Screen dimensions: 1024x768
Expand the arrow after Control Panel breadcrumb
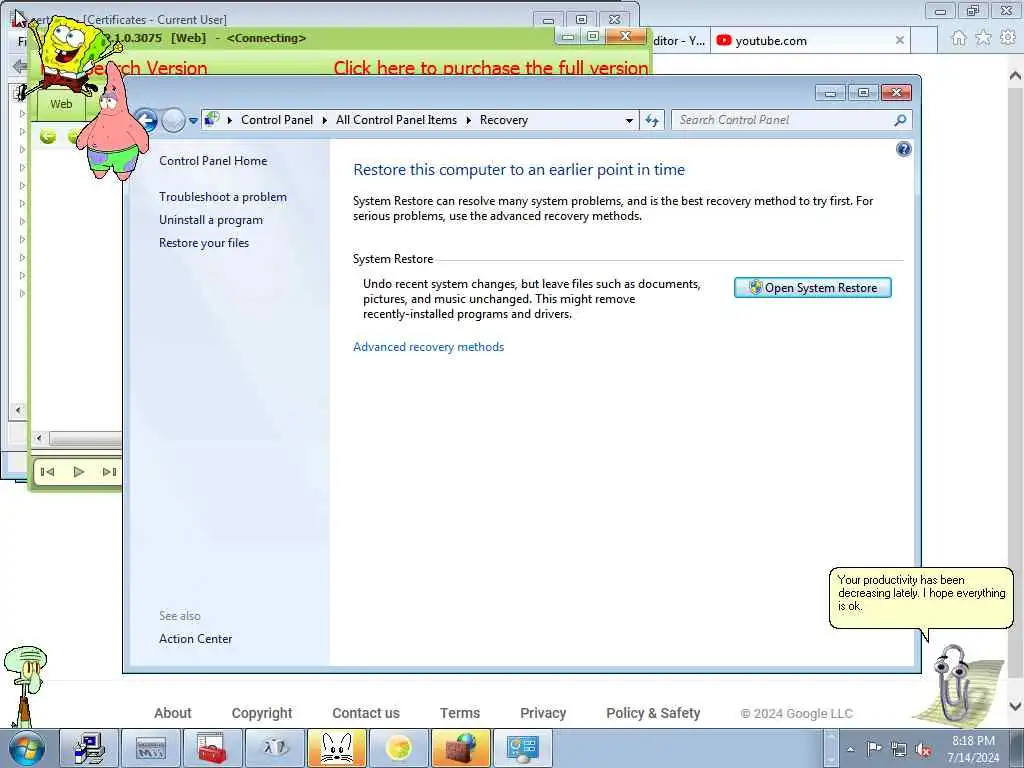click(325, 120)
